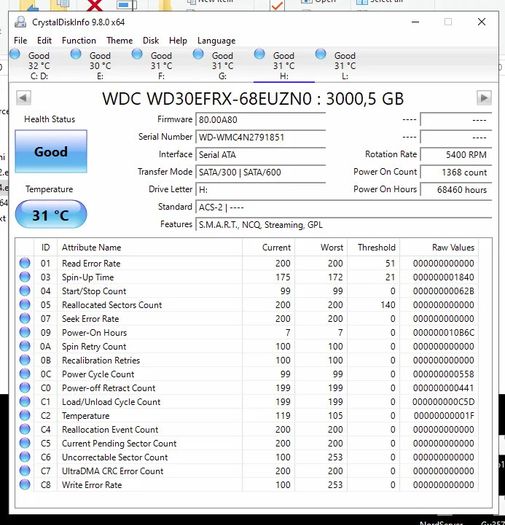Click the CrystalDiskInfo title bar icon
Screen dimensions: 505x525
(x=21, y=22)
